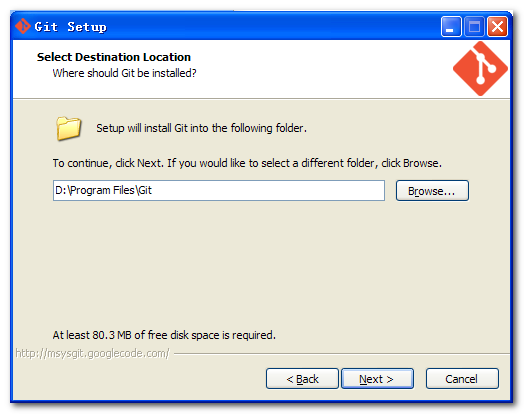524x414 pixels.
Task: Minimize the Git Setup window
Action: click(x=451, y=26)
